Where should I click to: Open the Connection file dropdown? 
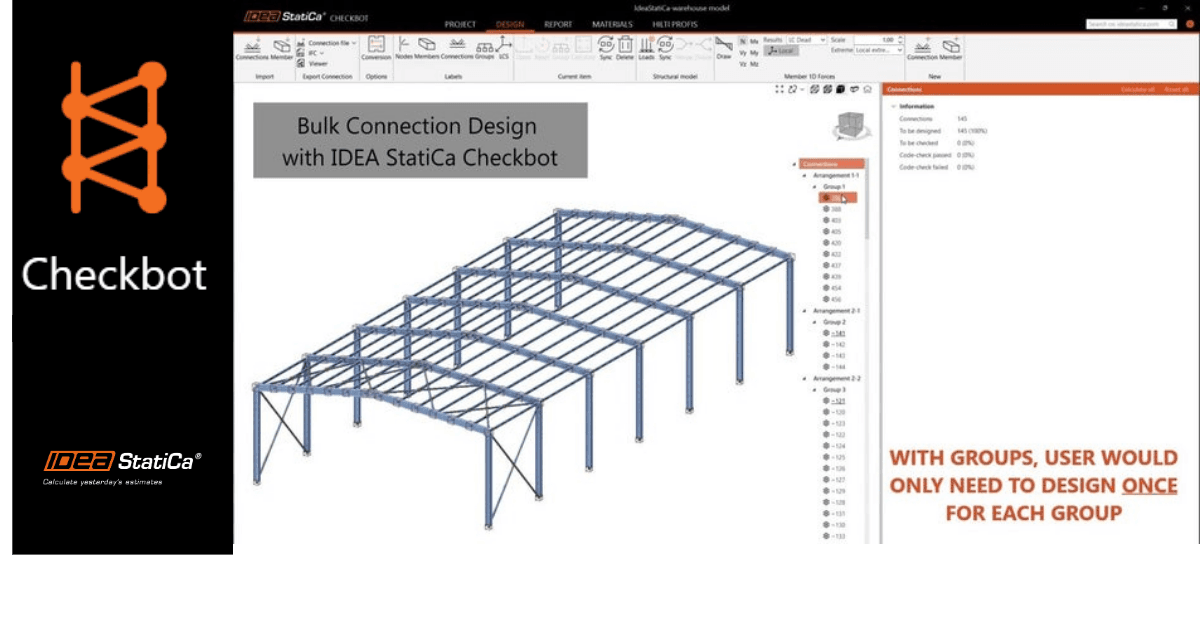[332, 43]
